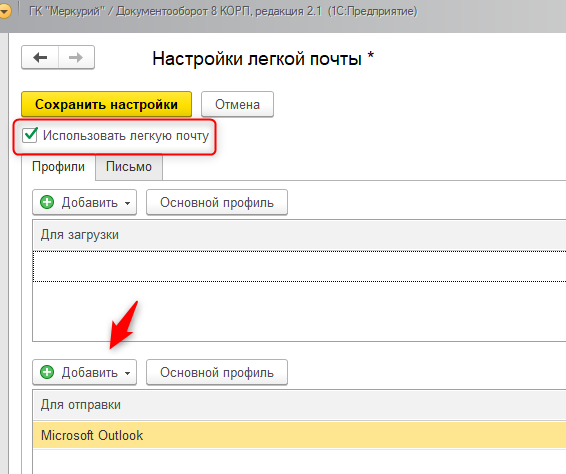The width and height of the screenshot is (566, 474).
Task: Click green plus icon above Для отправки
Action: coord(47,372)
